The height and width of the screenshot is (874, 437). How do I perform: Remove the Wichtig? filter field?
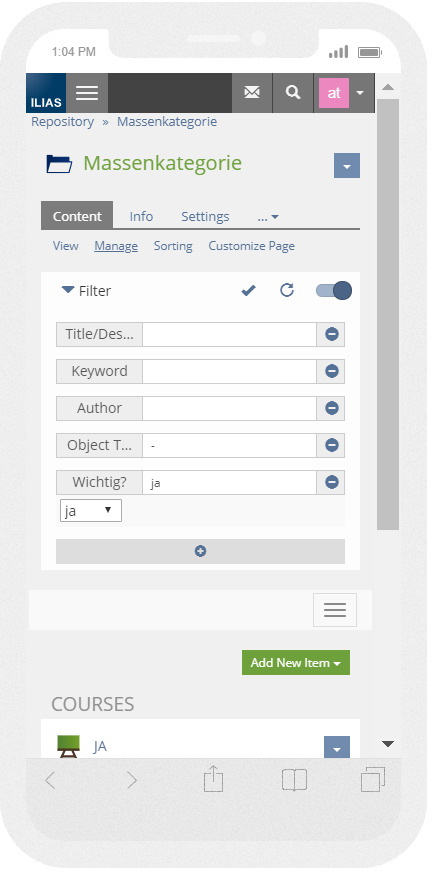point(332,483)
